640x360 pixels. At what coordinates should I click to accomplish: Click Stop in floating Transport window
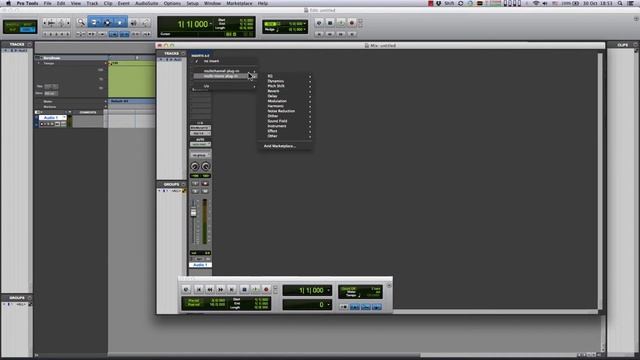tap(244, 289)
